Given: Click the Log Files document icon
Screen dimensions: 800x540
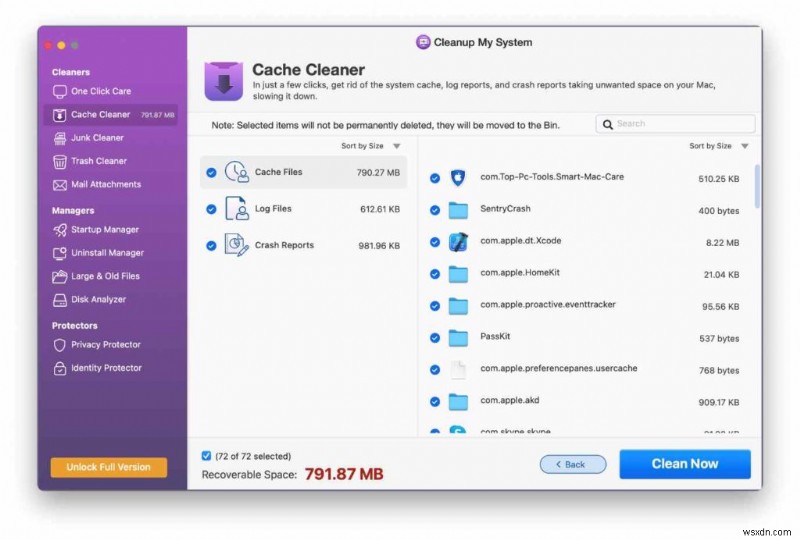Looking at the screenshot, I should pyautogui.click(x=237, y=209).
